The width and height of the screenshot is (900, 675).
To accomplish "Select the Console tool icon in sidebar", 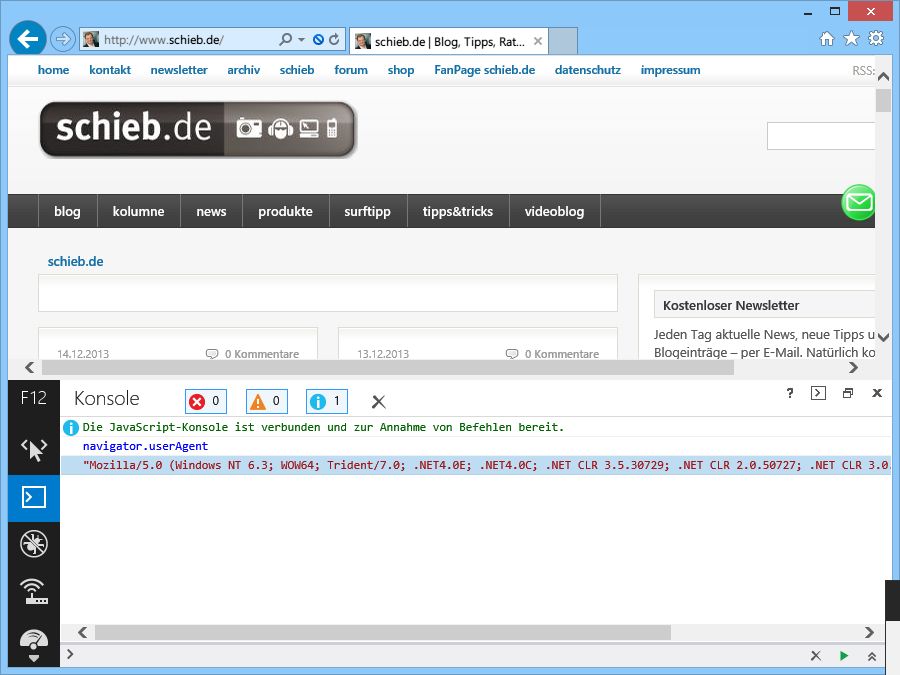I will click(34, 497).
